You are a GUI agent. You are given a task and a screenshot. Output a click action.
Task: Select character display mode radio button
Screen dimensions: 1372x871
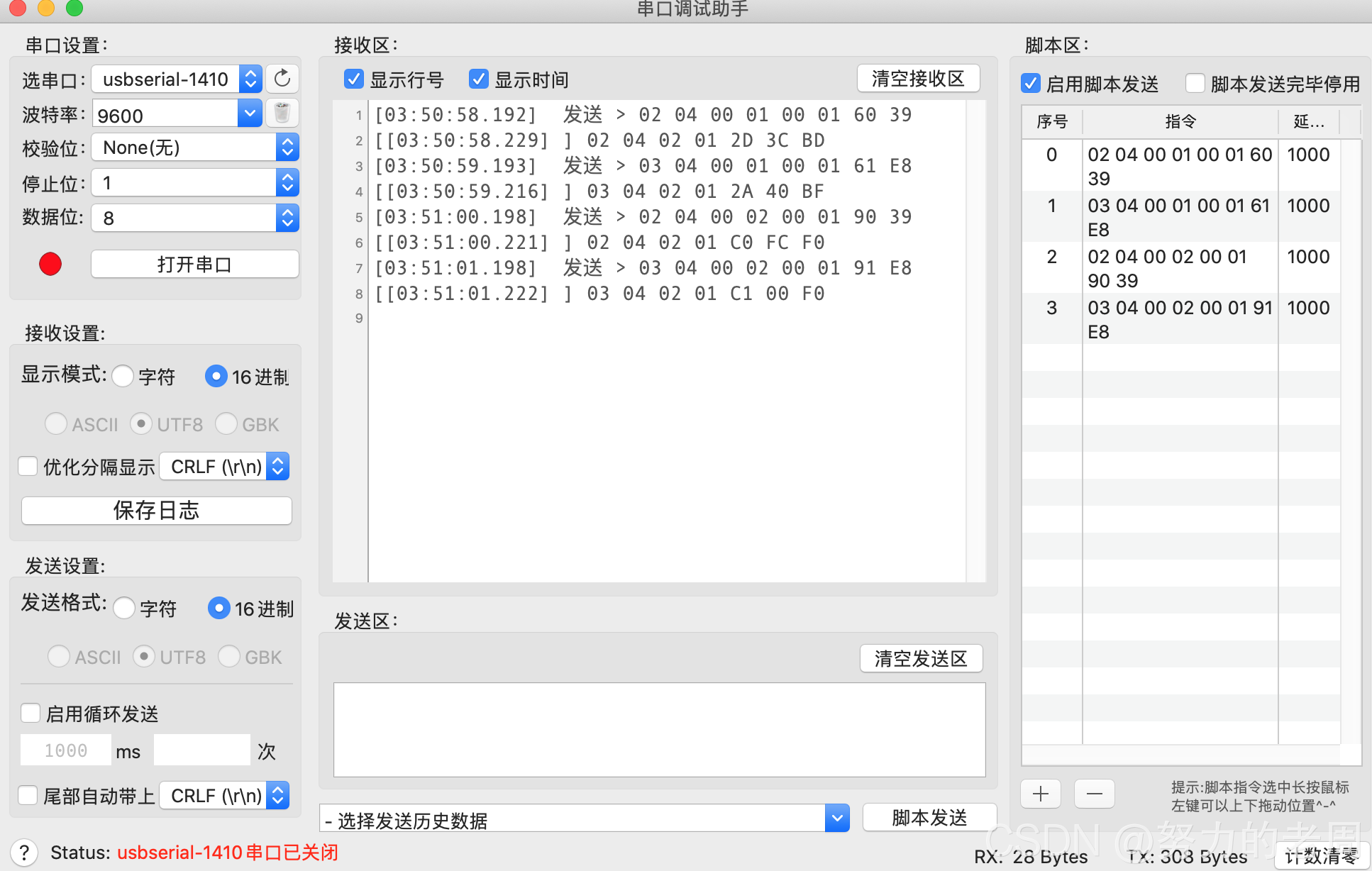click(123, 376)
